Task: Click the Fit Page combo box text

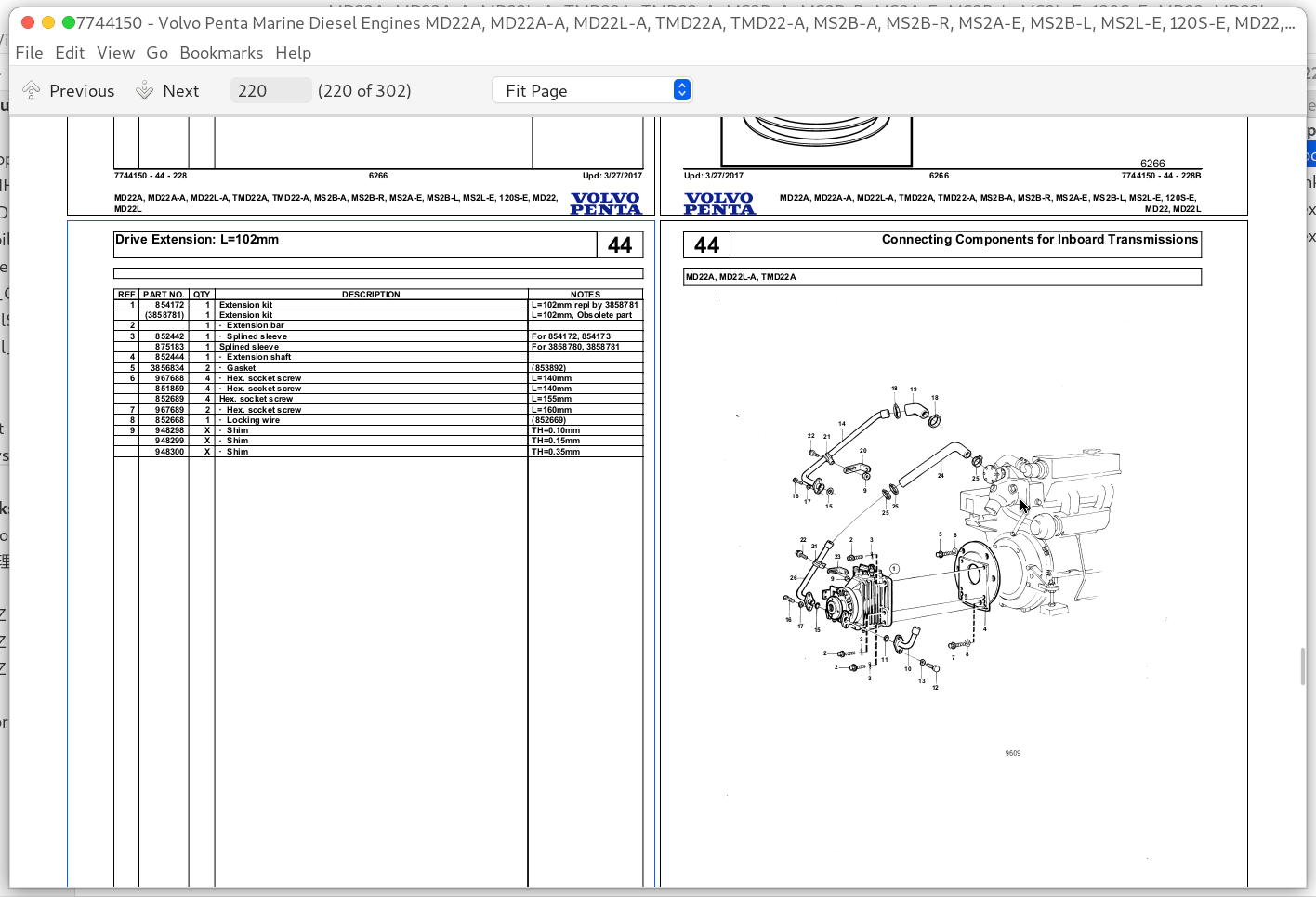Action: 536,90
